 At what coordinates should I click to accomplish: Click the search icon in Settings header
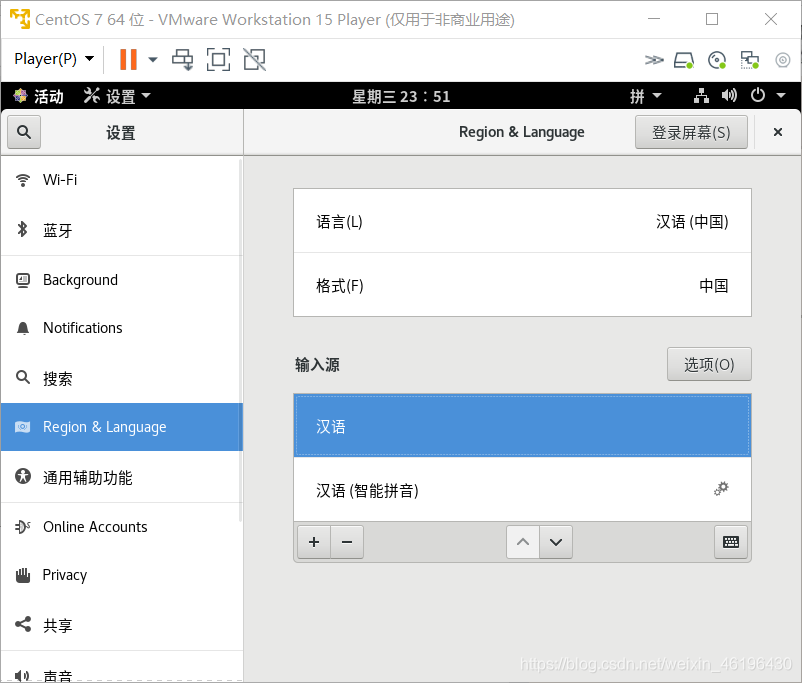pos(24,132)
